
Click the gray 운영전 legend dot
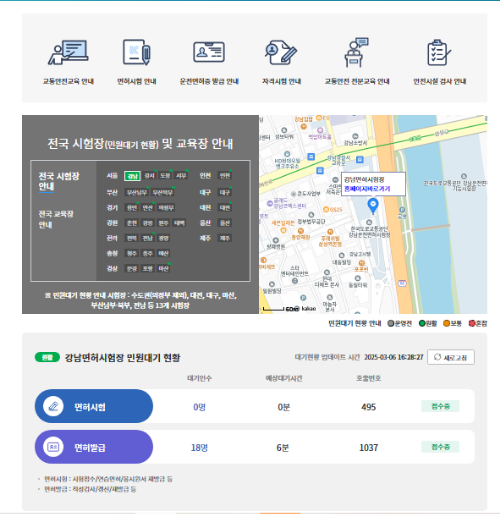390,323
